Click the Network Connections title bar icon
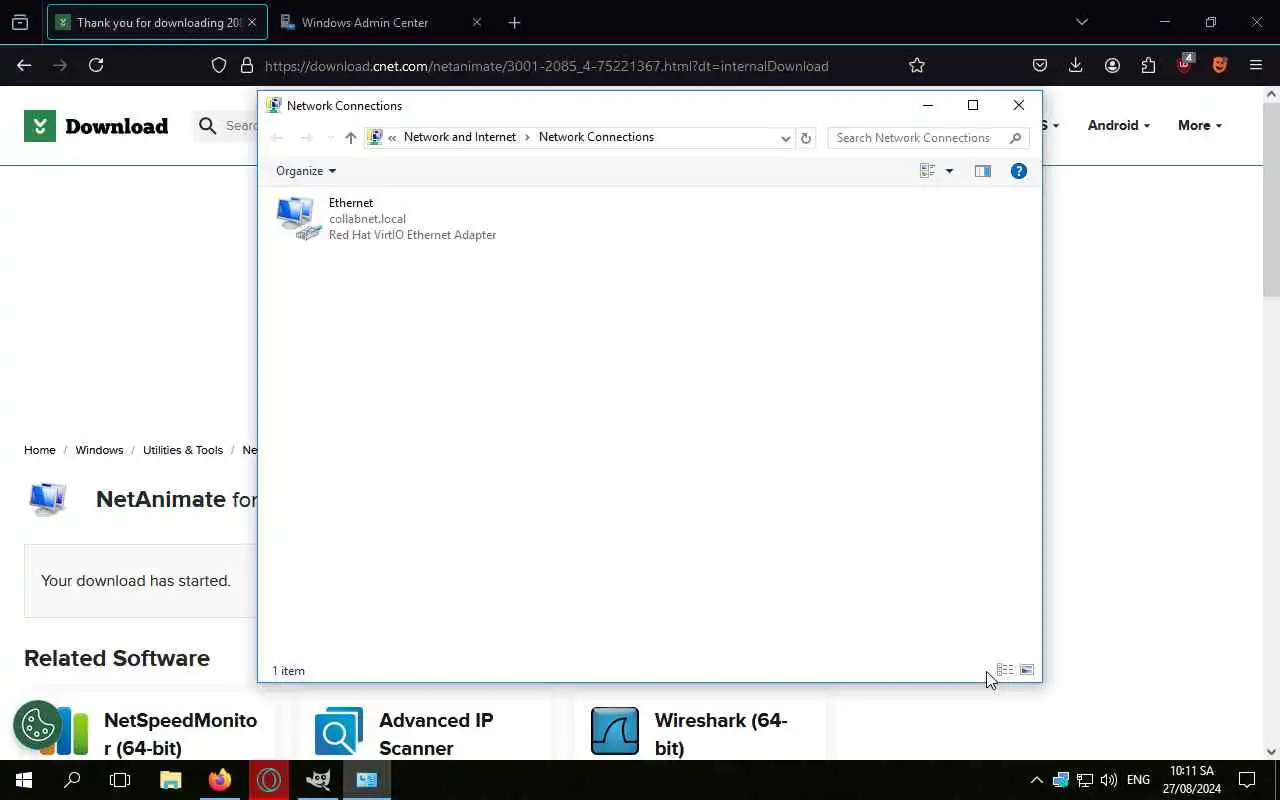Viewport: 1280px width, 800px height. (x=273, y=105)
